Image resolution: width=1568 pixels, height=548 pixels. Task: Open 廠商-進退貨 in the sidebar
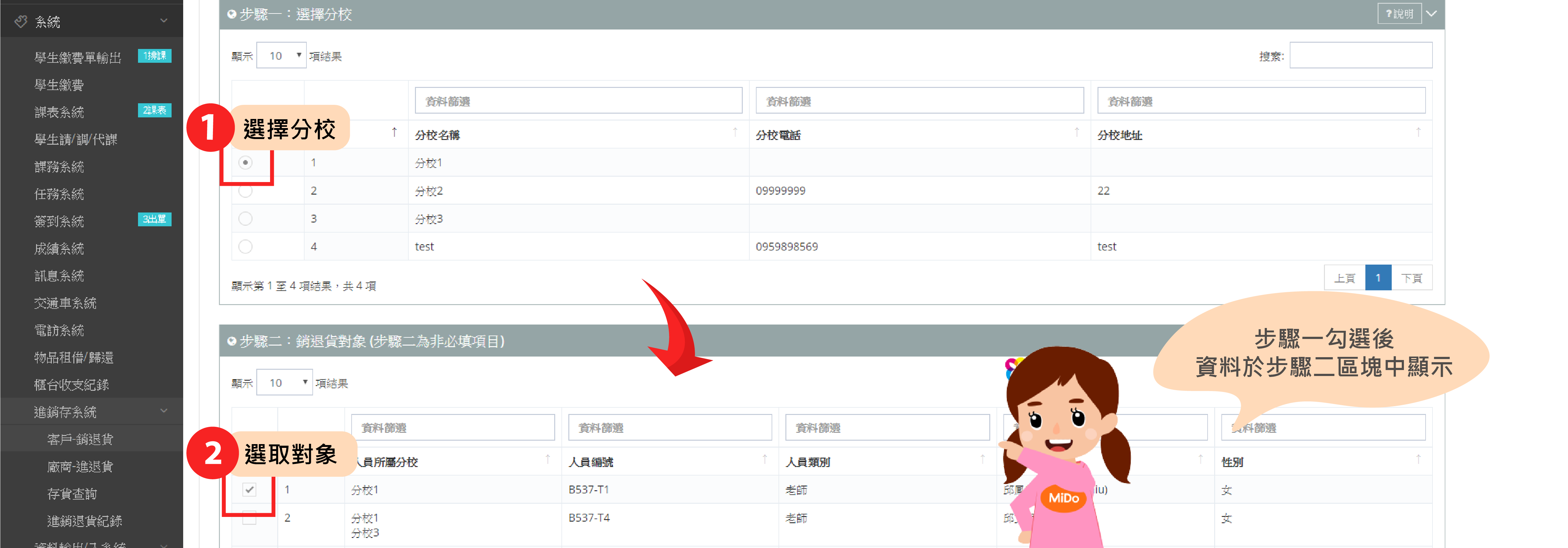pyautogui.click(x=80, y=466)
